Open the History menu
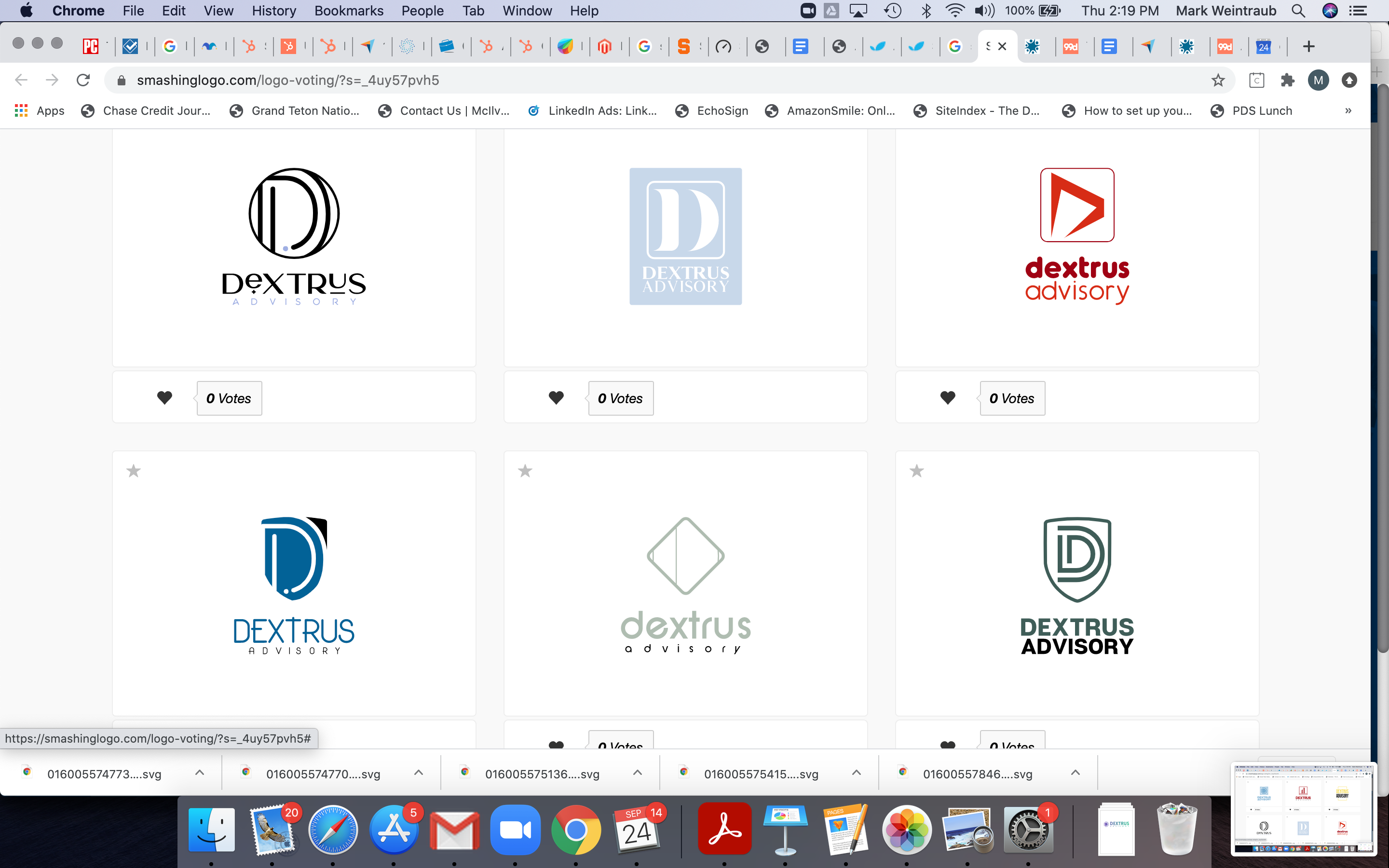Image resolution: width=1389 pixels, height=868 pixels. tap(274, 11)
